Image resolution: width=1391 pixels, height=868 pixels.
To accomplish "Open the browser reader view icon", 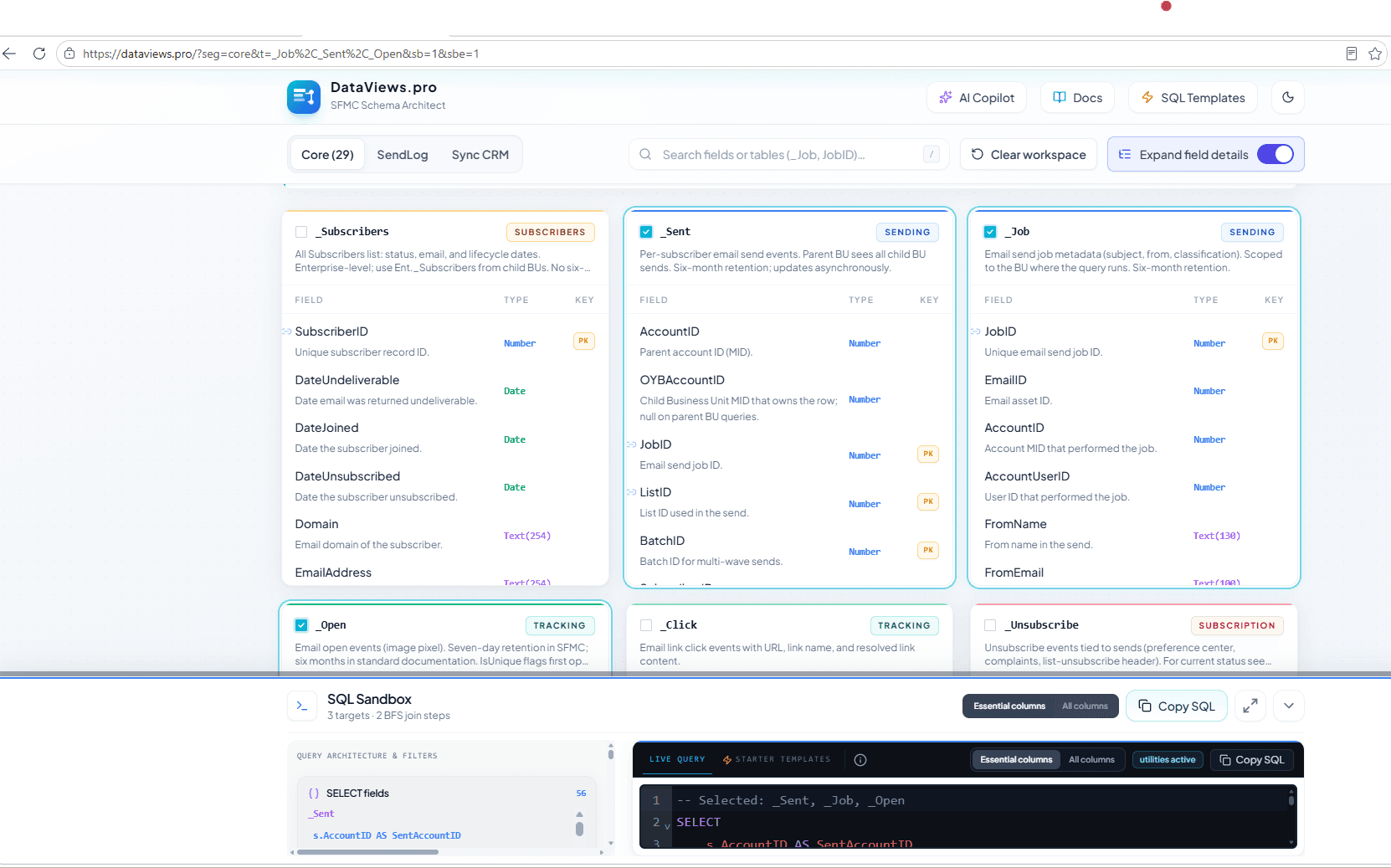I will click(1351, 54).
